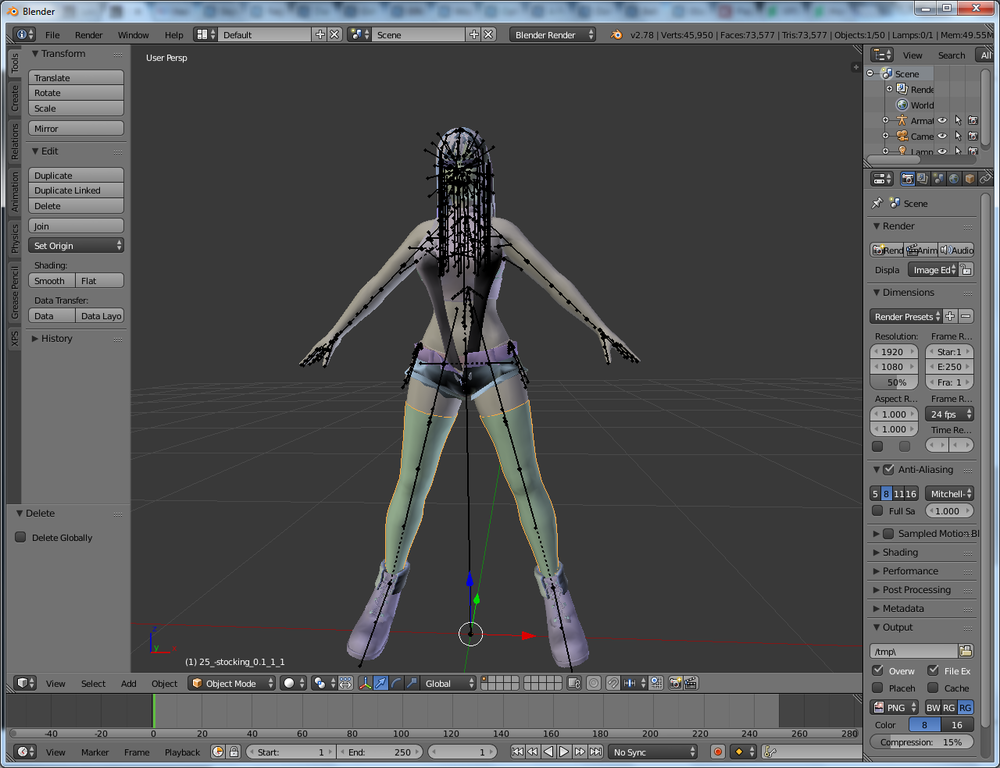
Task: Click the End frame 250 field
Action: (x=379, y=752)
